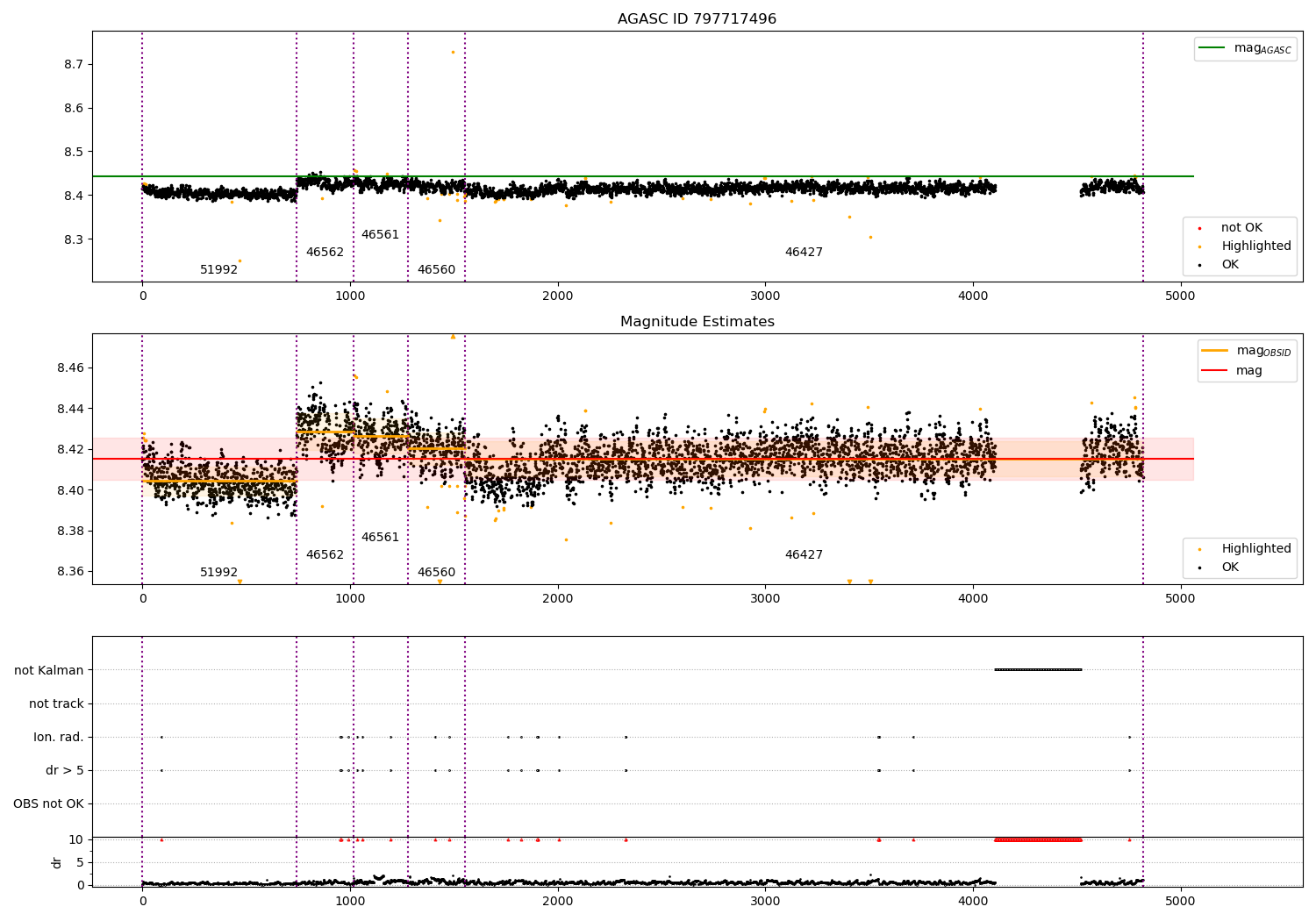Select the 8.38 y-axis tick label
The image size is (1316, 921).
pyautogui.click(x=70, y=531)
